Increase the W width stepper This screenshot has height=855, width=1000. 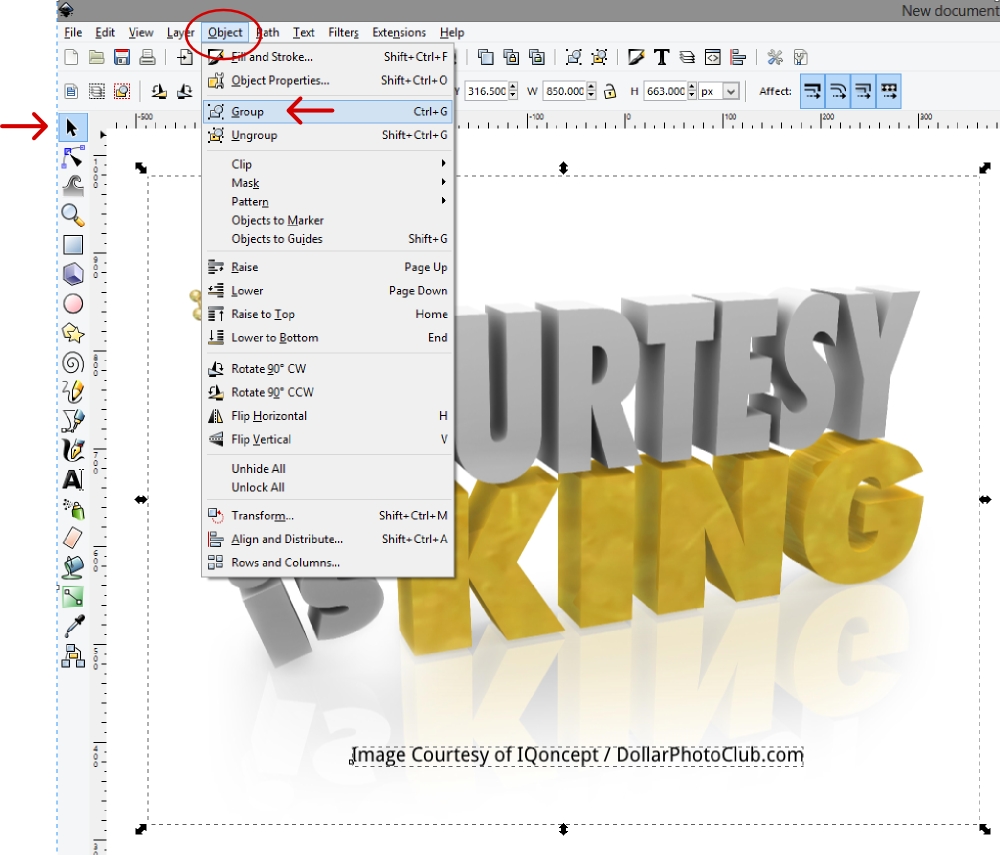[591, 87]
